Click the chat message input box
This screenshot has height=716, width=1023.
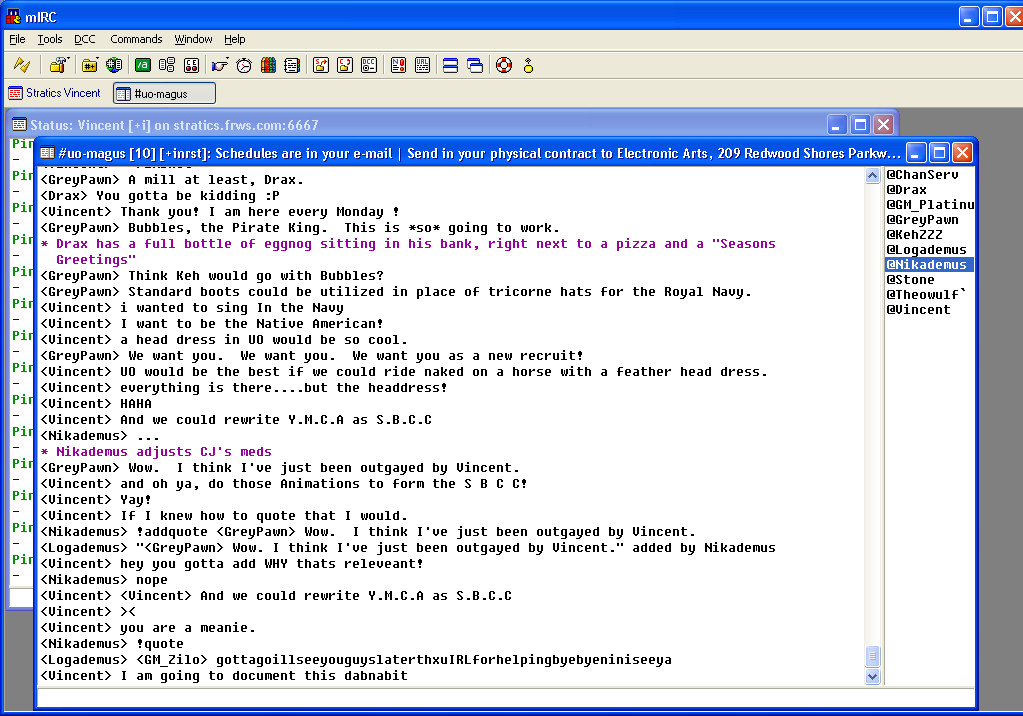(505, 697)
